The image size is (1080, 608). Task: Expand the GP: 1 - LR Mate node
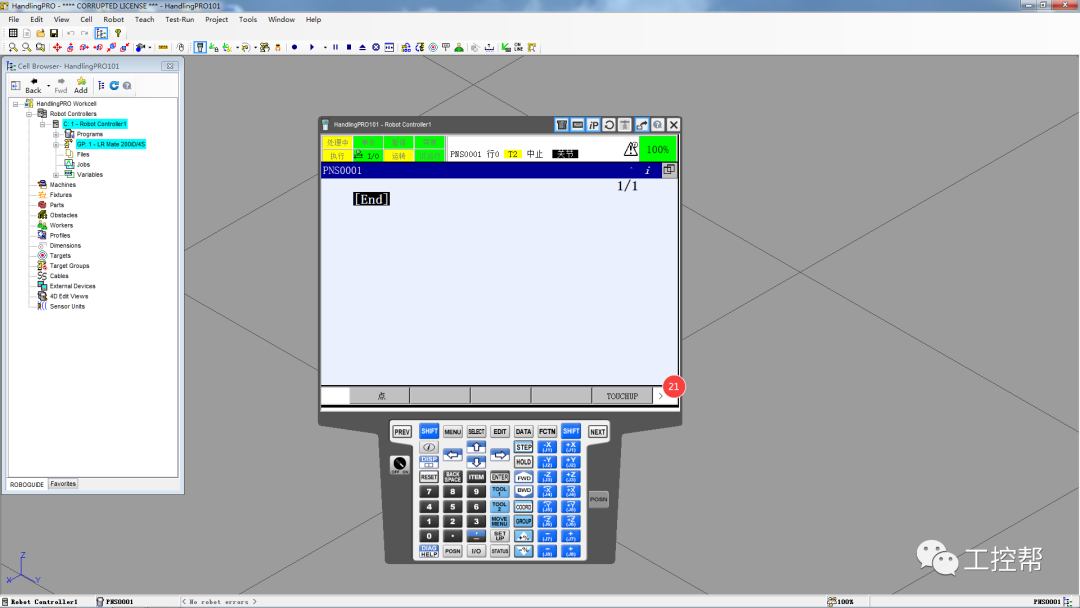pyautogui.click(x=56, y=145)
